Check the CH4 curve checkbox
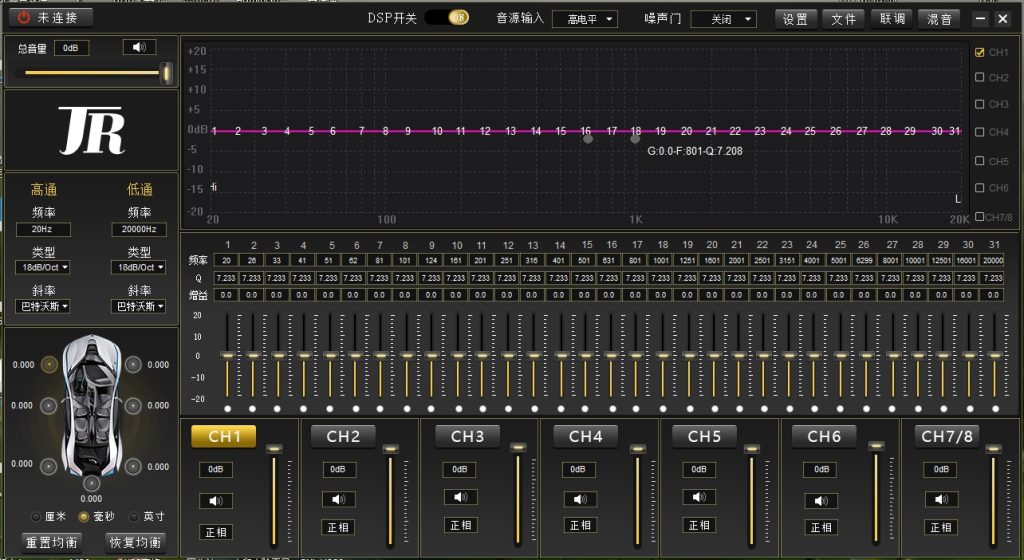Viewport: 1024px width, 560px height. (x=980, y=132)
